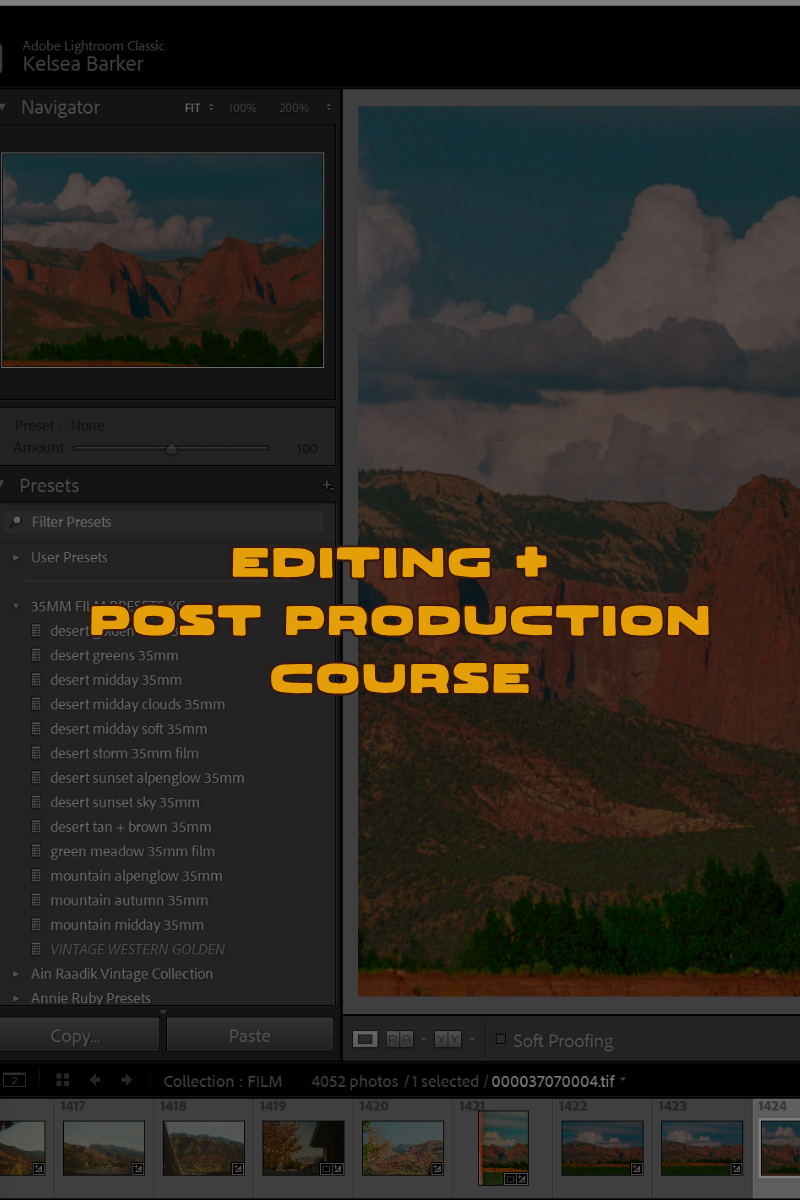Click the 4052 photos count text
The image size is (800, 1200).
(354, 1081)
